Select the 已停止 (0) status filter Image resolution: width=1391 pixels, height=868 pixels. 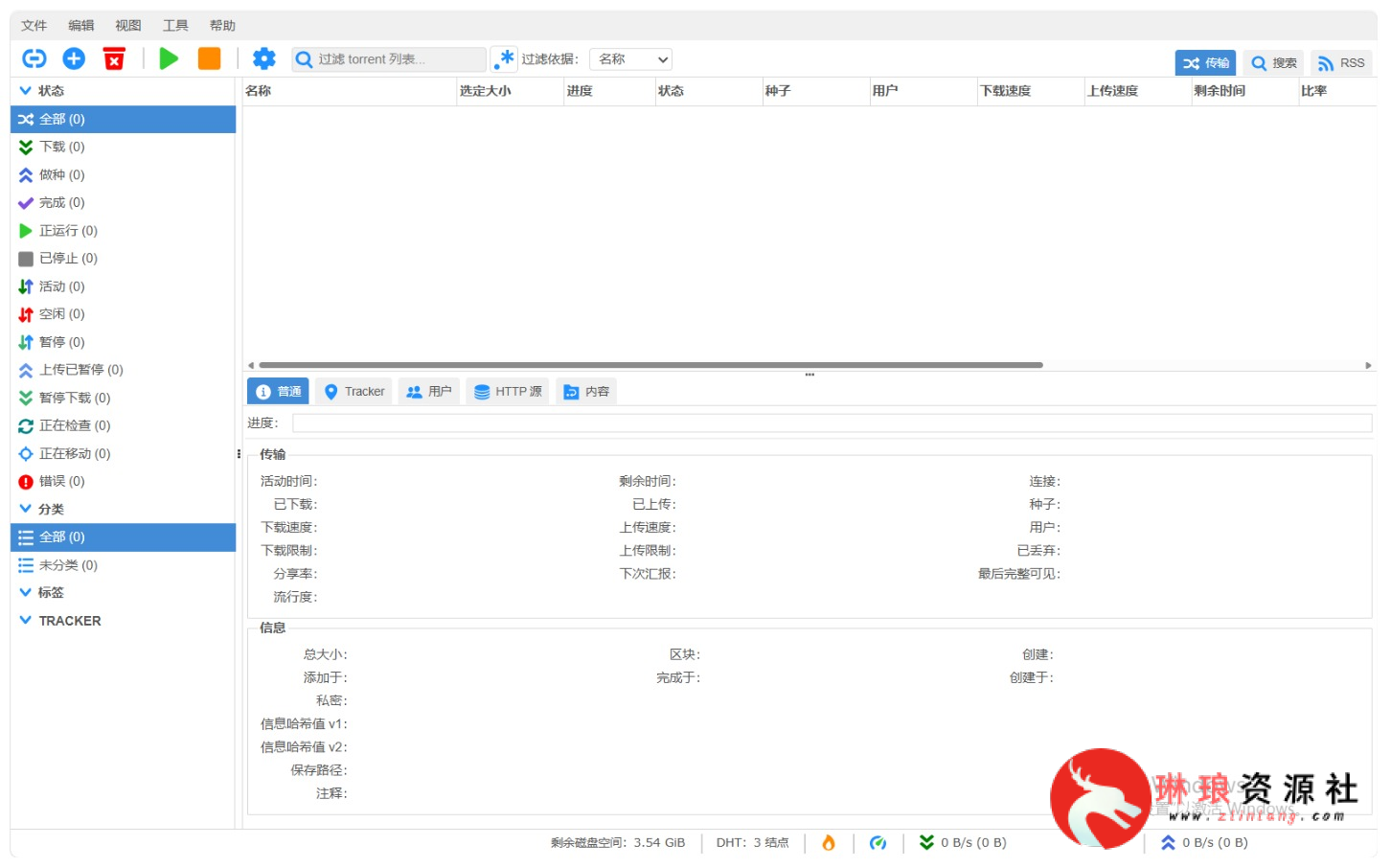point(123,259)
